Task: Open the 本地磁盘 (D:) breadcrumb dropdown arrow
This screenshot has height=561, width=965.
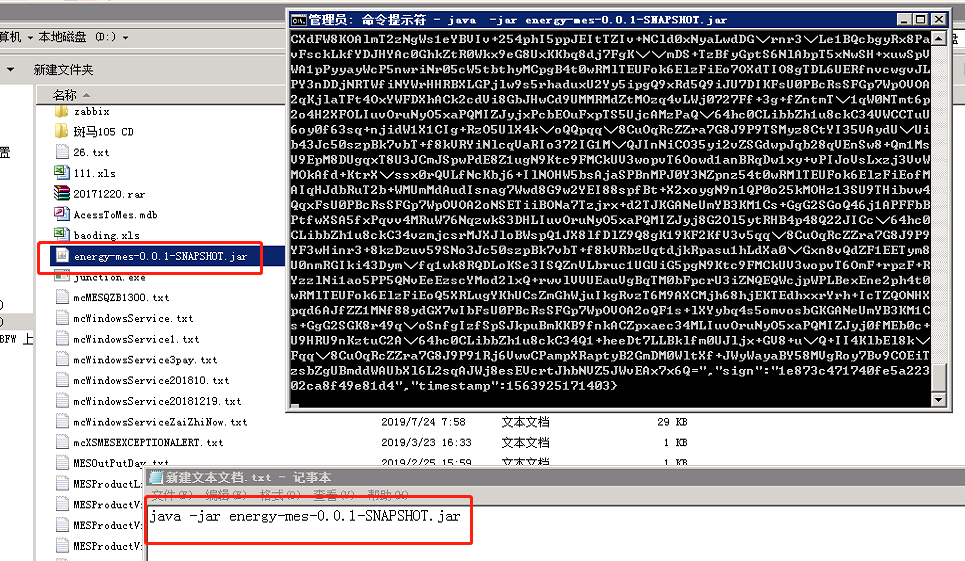Action: pyautogui.click(x=126, y=38)
